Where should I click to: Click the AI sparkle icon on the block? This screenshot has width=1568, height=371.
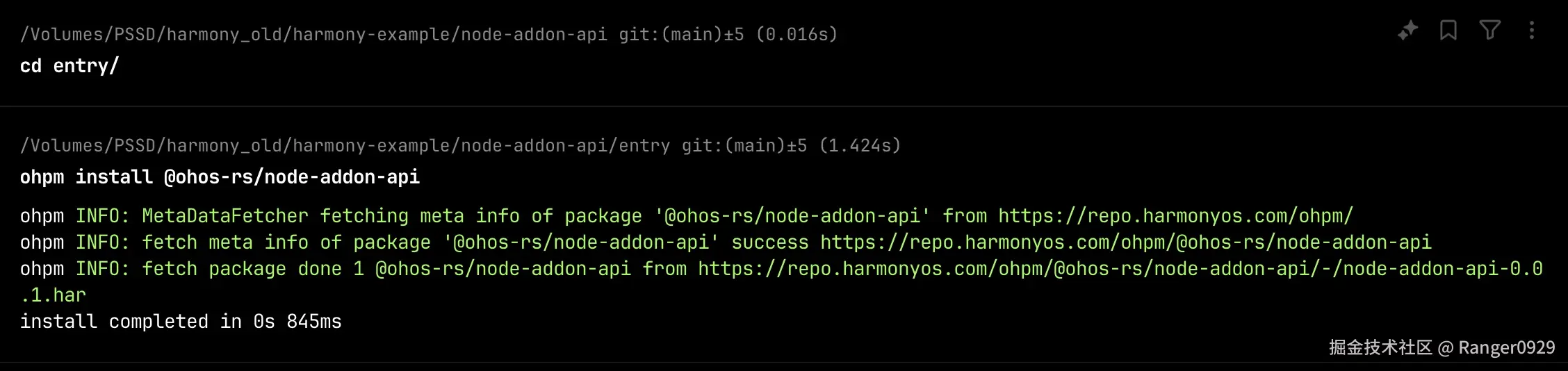[1407, 31]
